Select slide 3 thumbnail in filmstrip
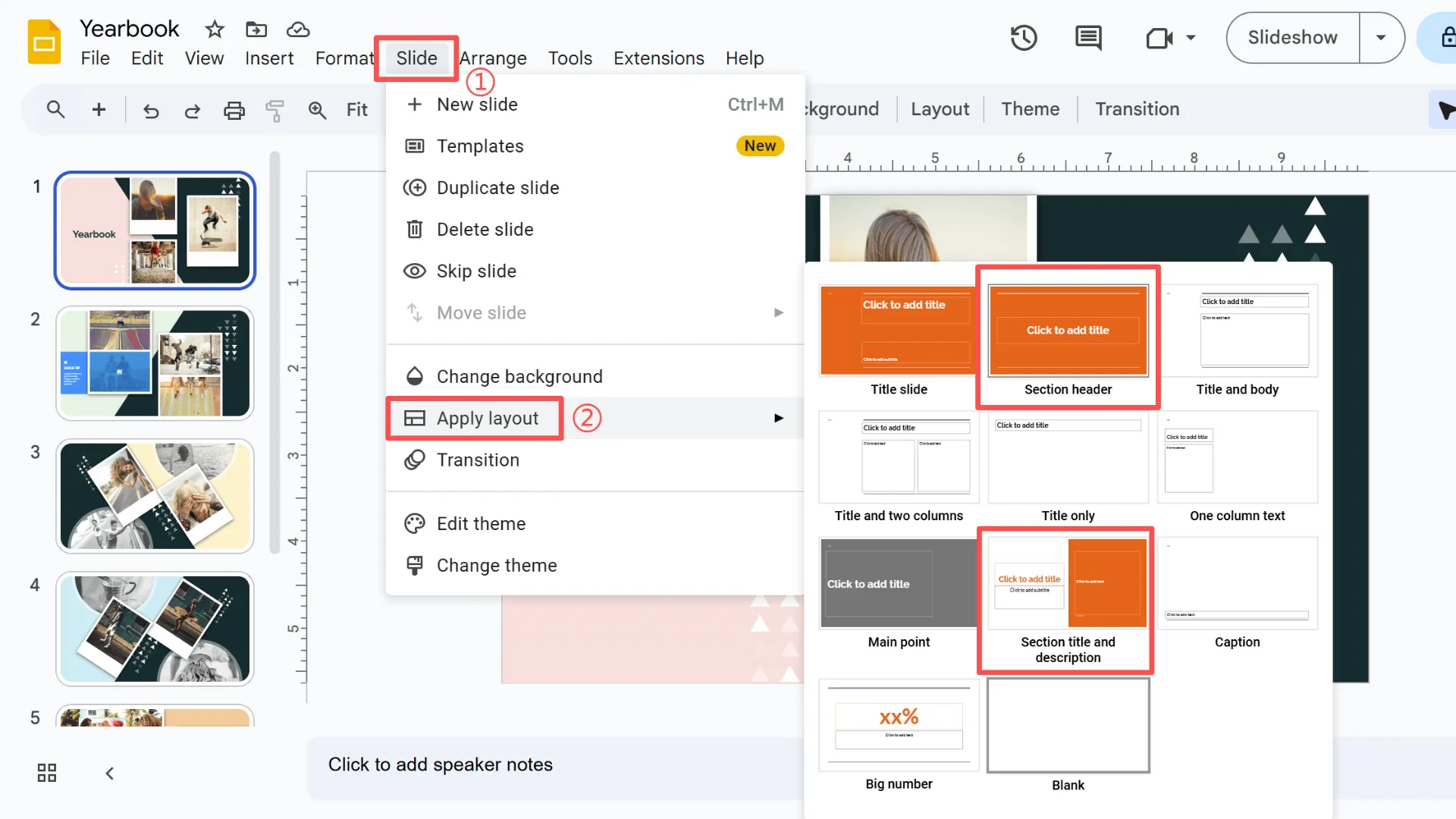Image resolution: width=1456 pixels, height=819 pixels. click(x=155, y=496)
